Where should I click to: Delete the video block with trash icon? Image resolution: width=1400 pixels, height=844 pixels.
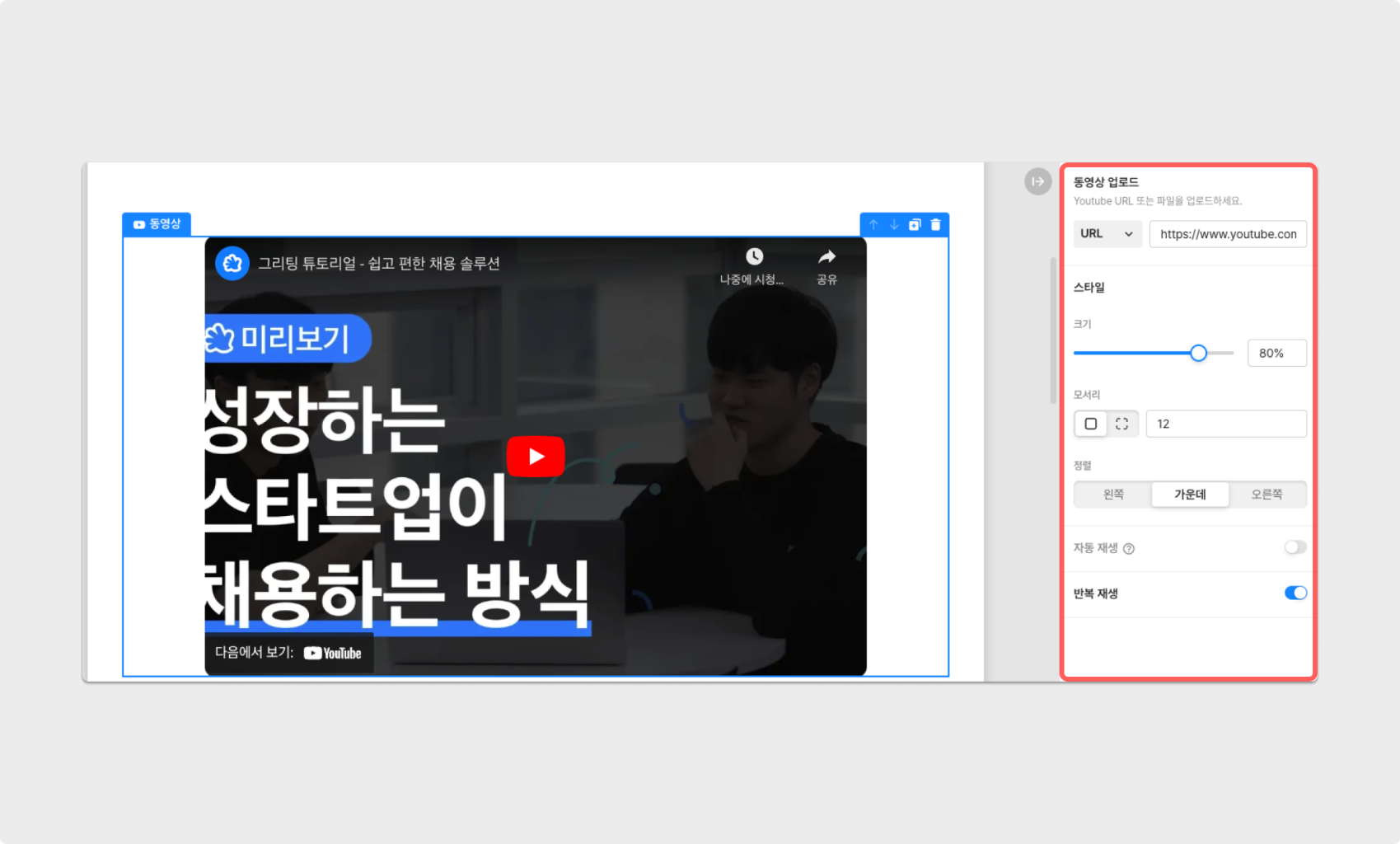[x=935, y=224]
